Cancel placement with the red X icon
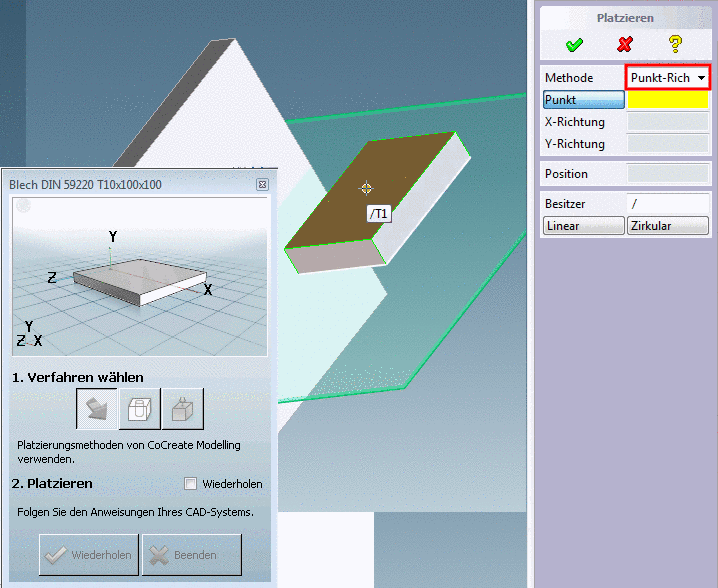 click(x=625, y=44)
